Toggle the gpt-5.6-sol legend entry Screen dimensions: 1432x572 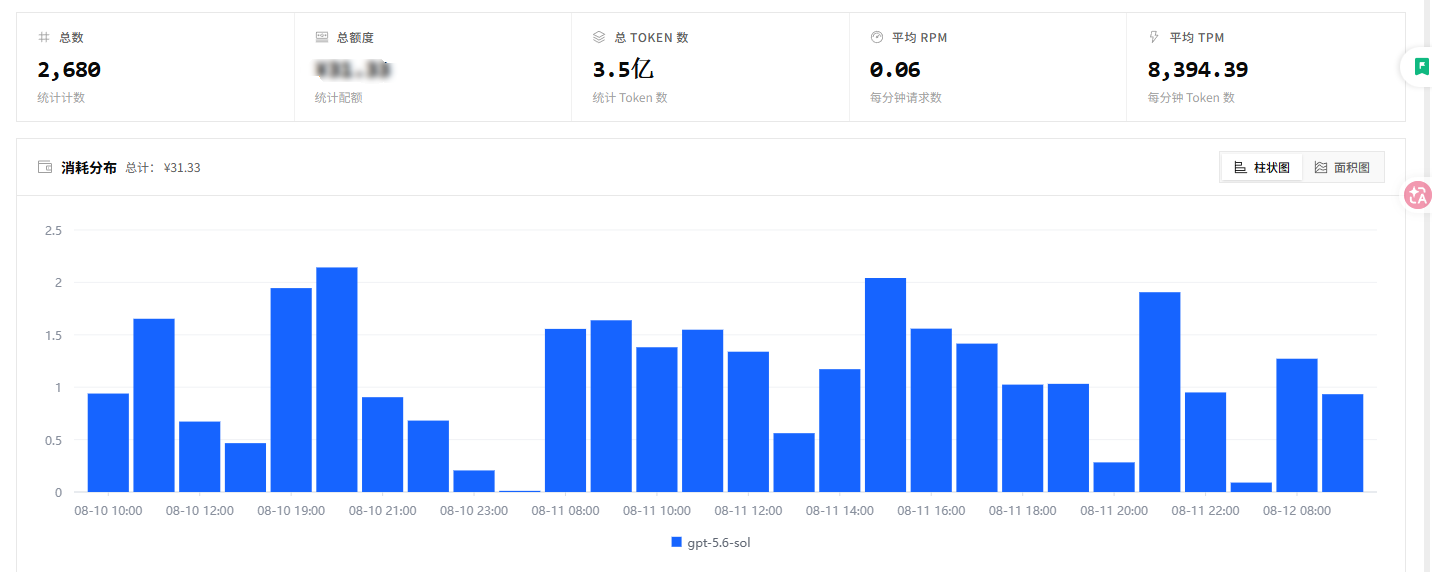pos(710,542)
